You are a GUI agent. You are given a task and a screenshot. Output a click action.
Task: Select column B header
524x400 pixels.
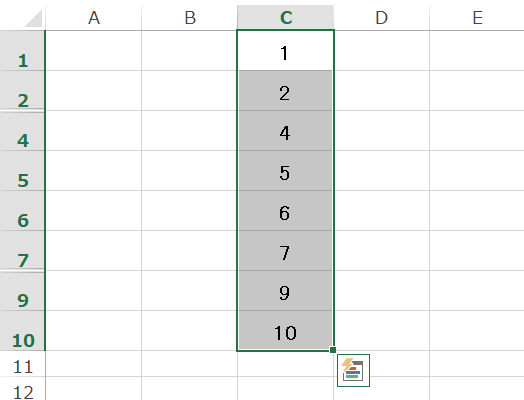point(189,17)
